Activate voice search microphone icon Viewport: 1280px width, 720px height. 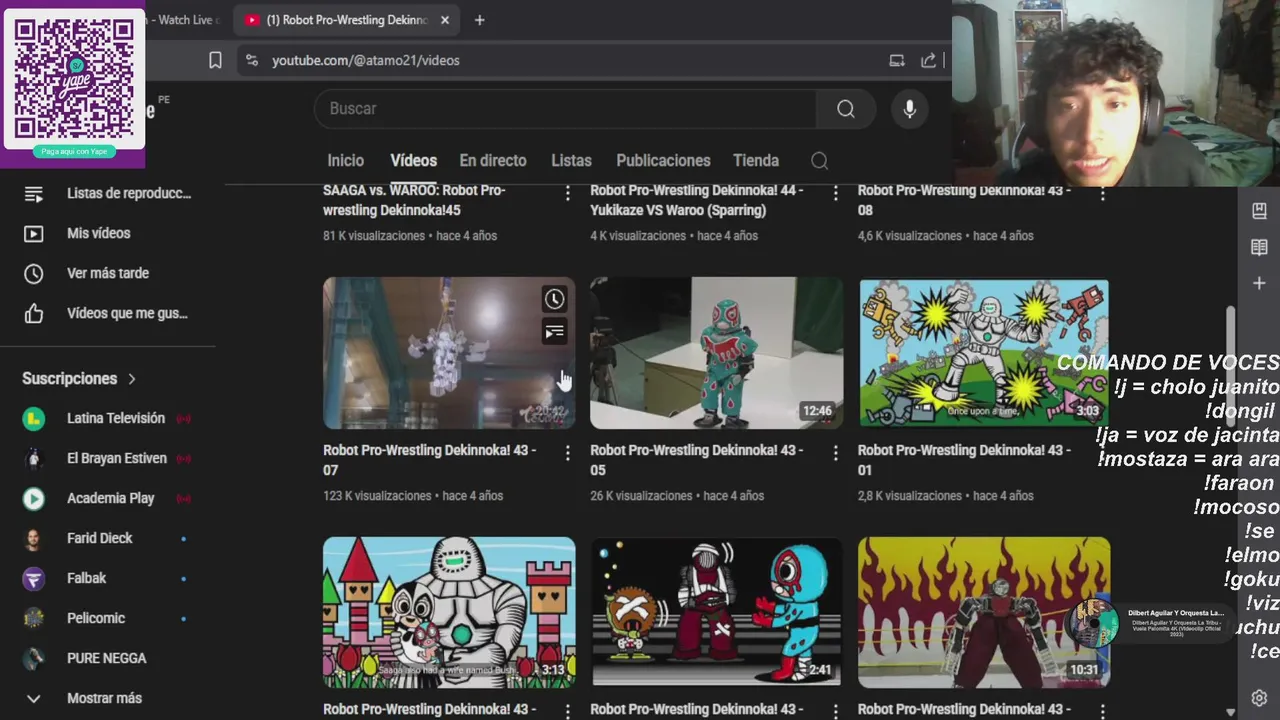pos(909,109)
